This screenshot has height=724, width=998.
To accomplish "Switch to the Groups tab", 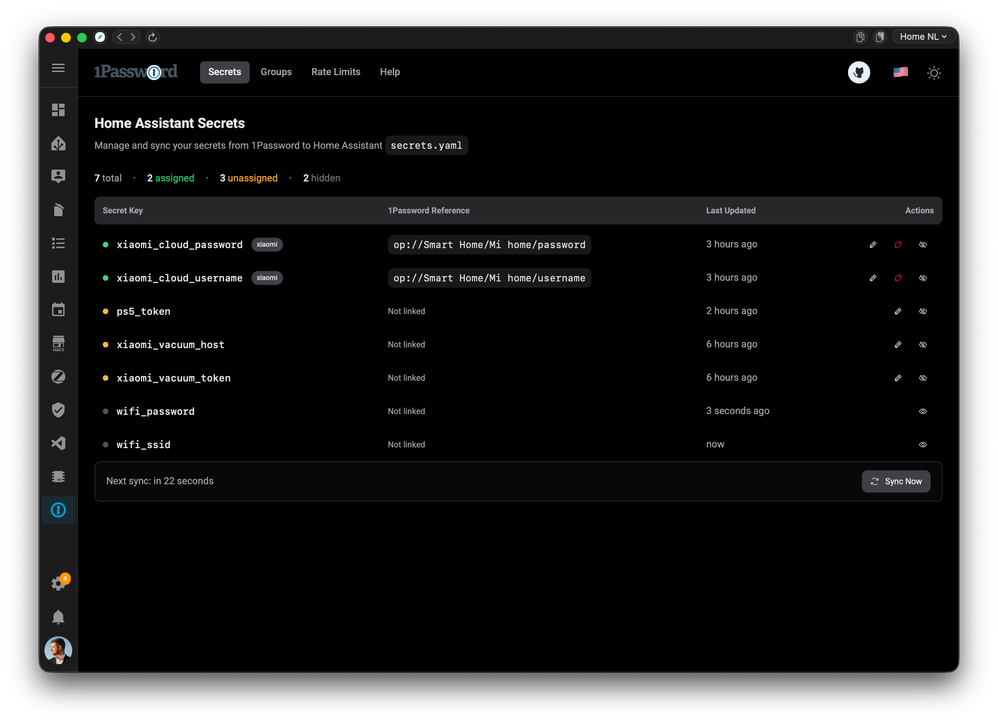I will [276, 72].
